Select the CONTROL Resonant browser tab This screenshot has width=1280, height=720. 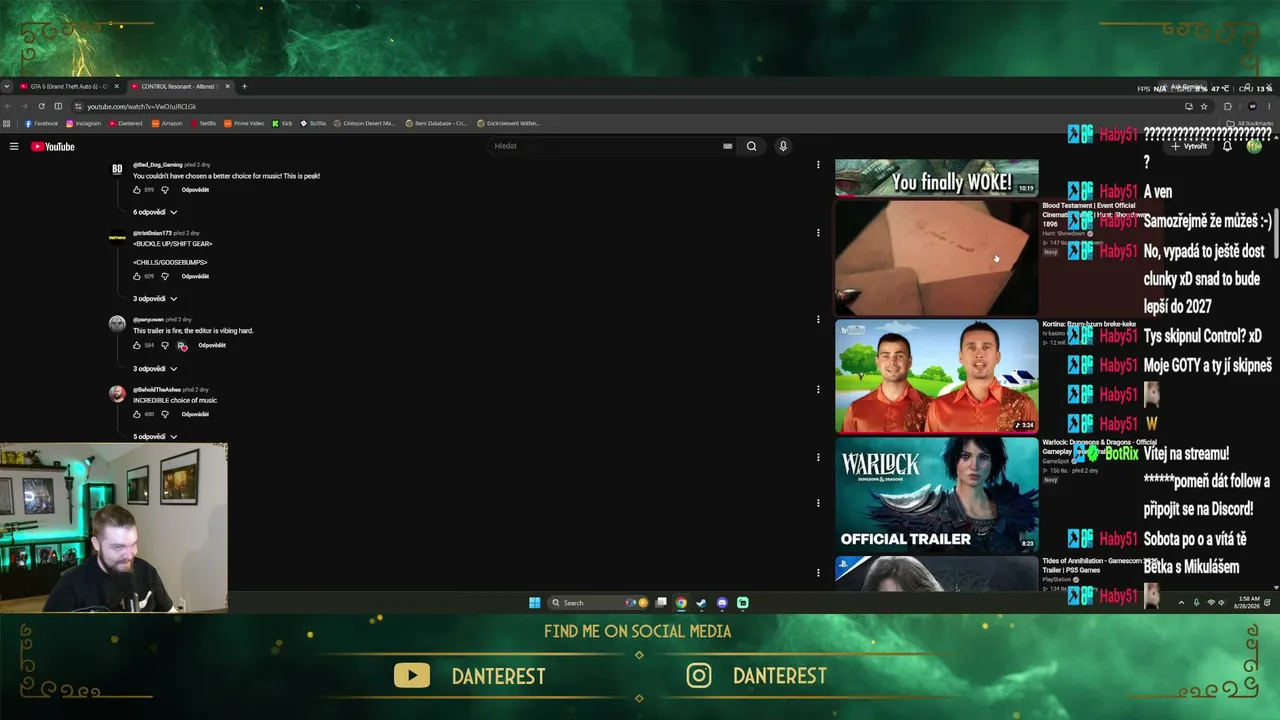pos(180,86)
